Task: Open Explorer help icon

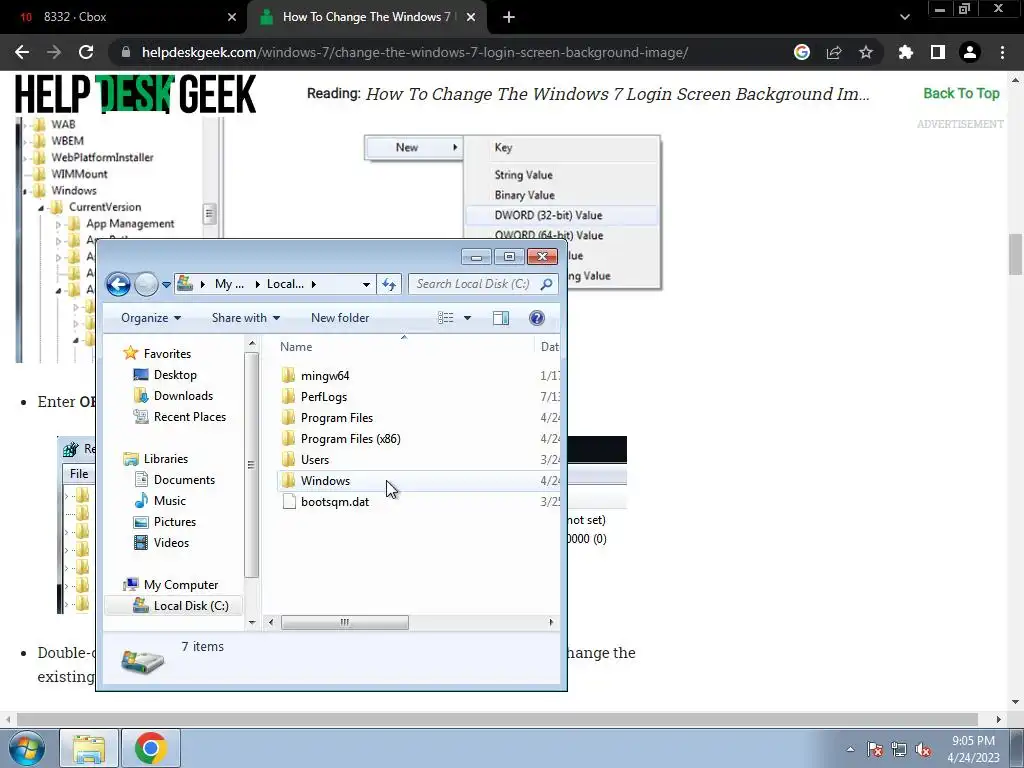Action: (x=537, y=318)
